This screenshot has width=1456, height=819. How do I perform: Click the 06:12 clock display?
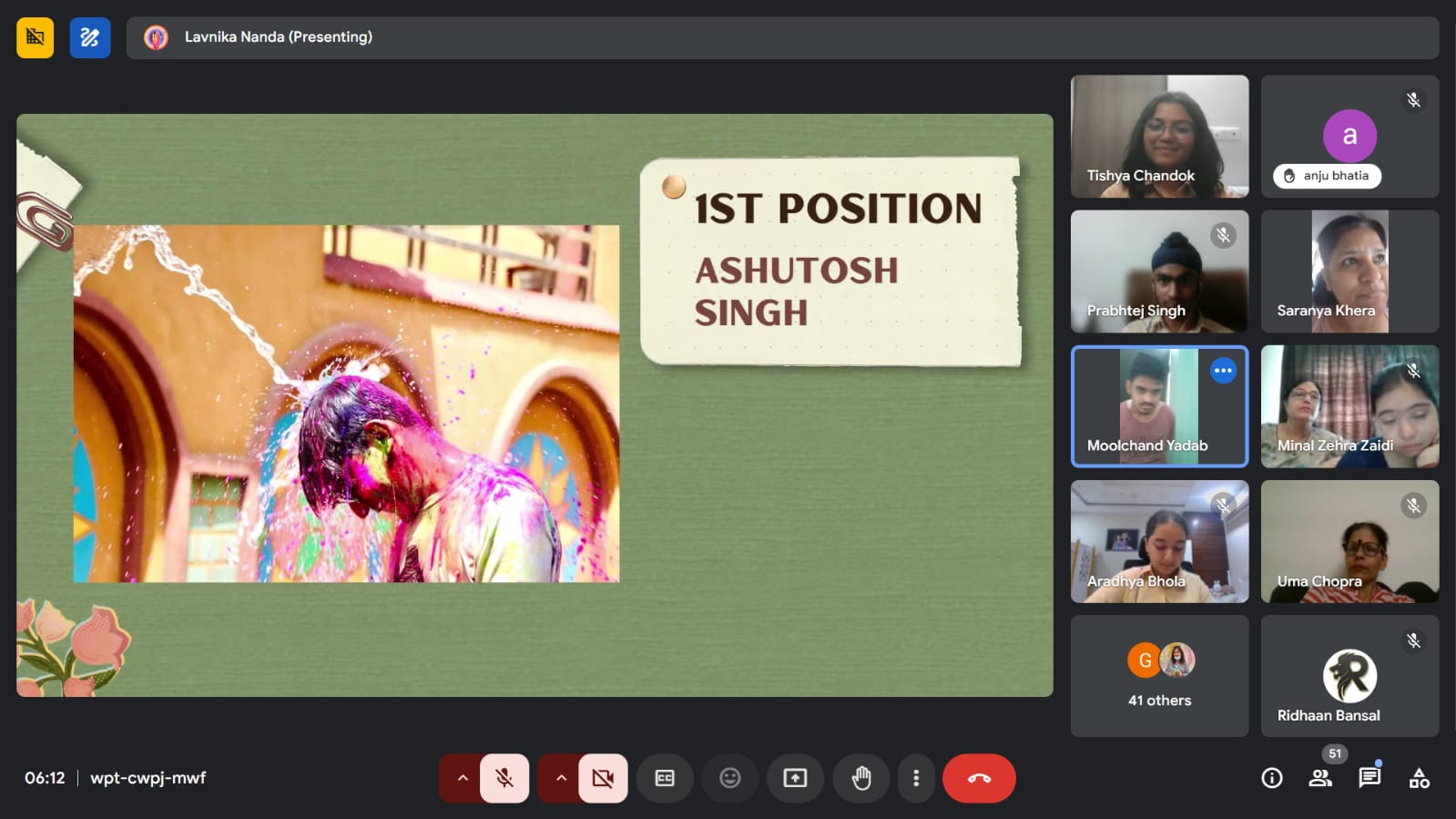(x=45, y=778)
